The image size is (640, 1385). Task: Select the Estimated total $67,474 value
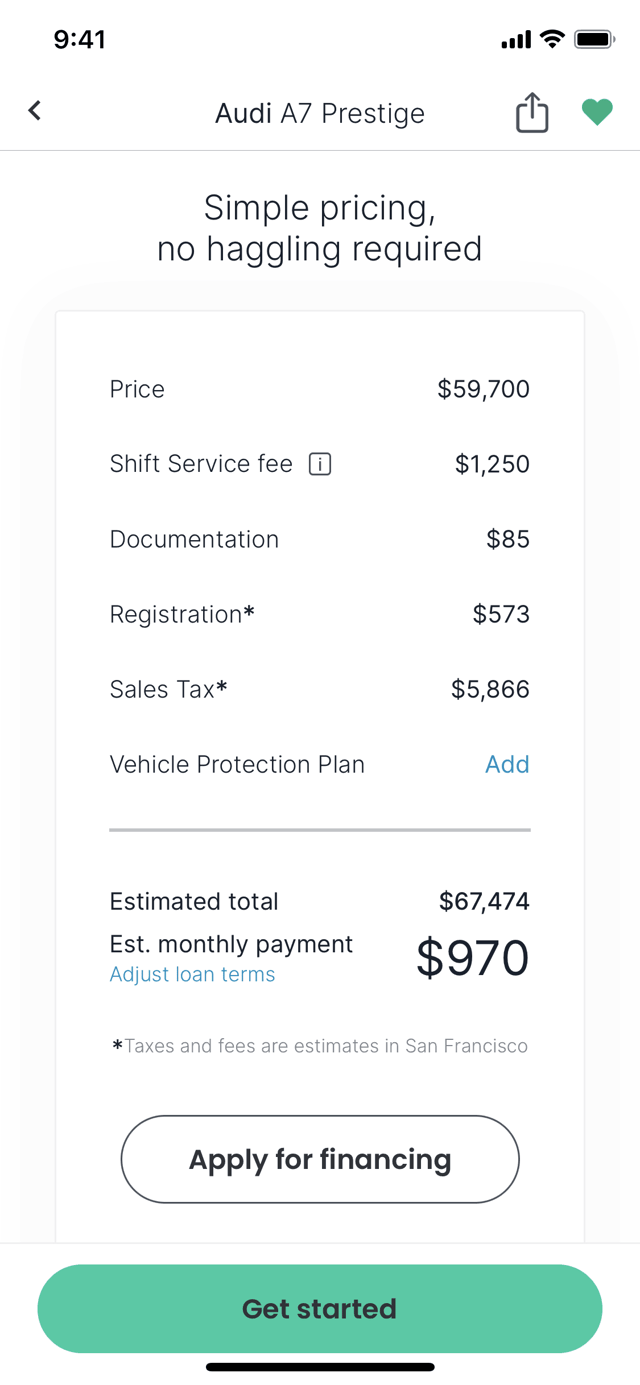click(484, 901)
